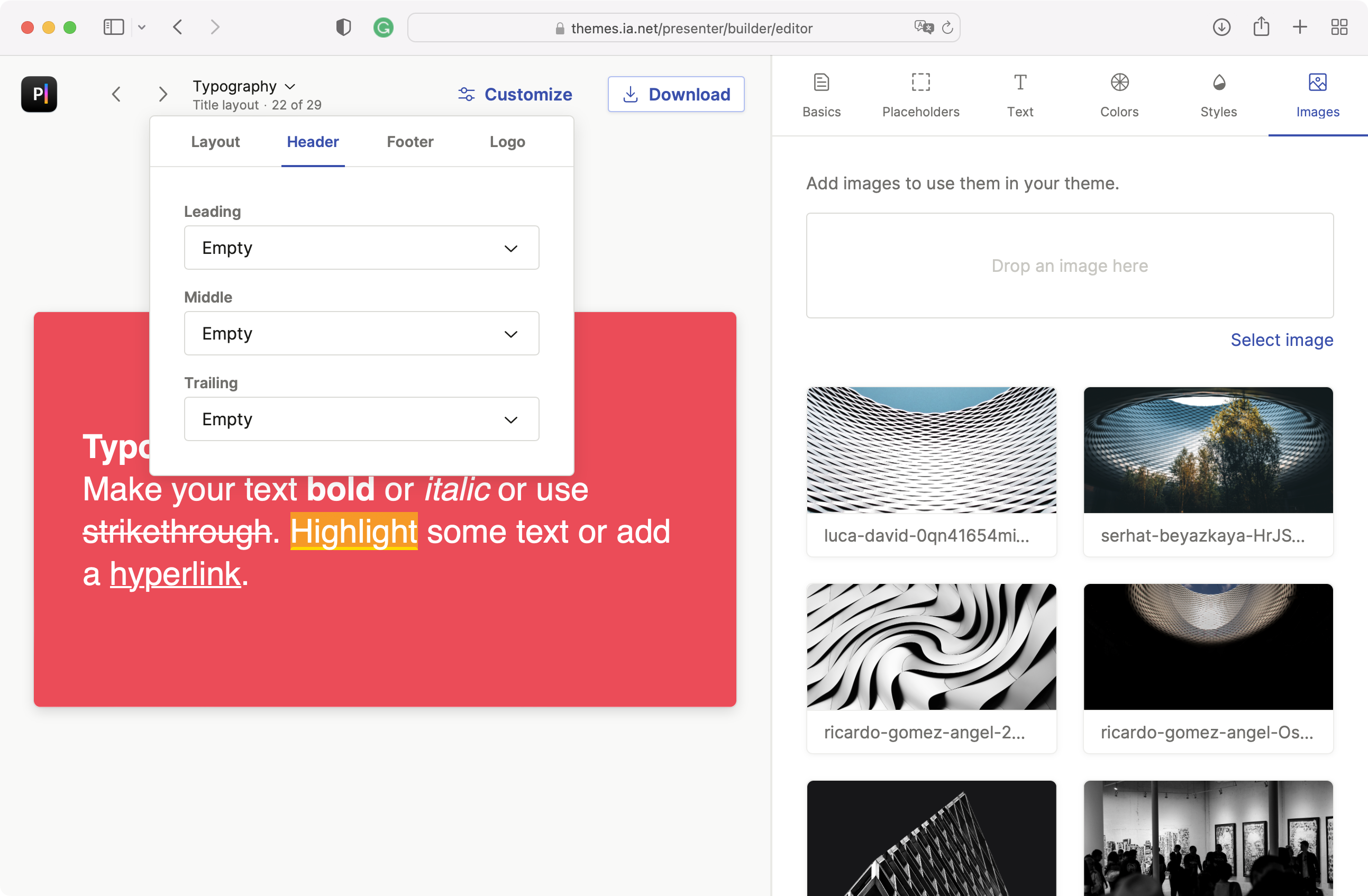Click the Grammarly extension icon
Viewport: 1368px width, 896px height.
[384, 27]
